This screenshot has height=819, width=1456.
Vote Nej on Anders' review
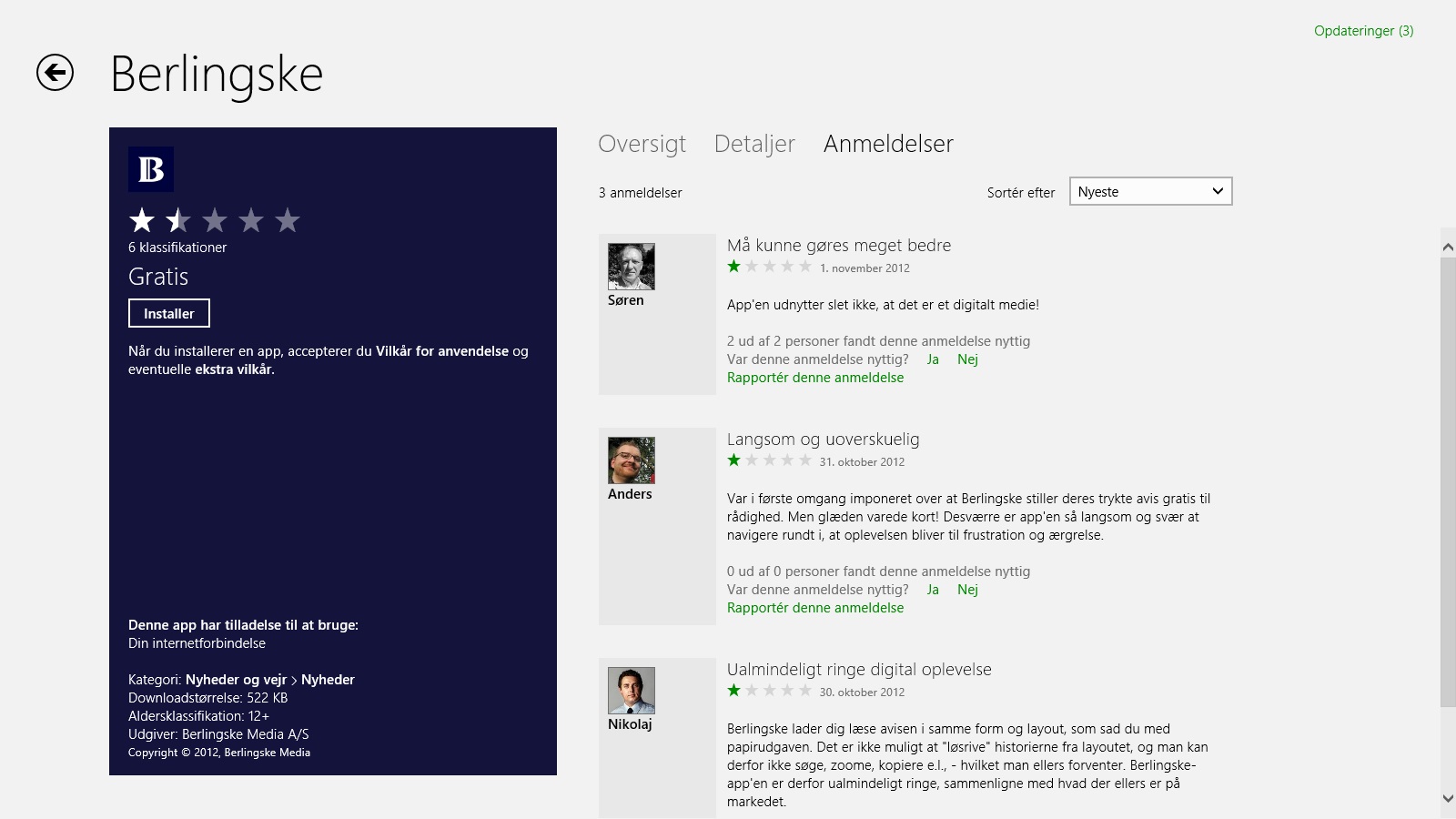click(x=967, y=590)
